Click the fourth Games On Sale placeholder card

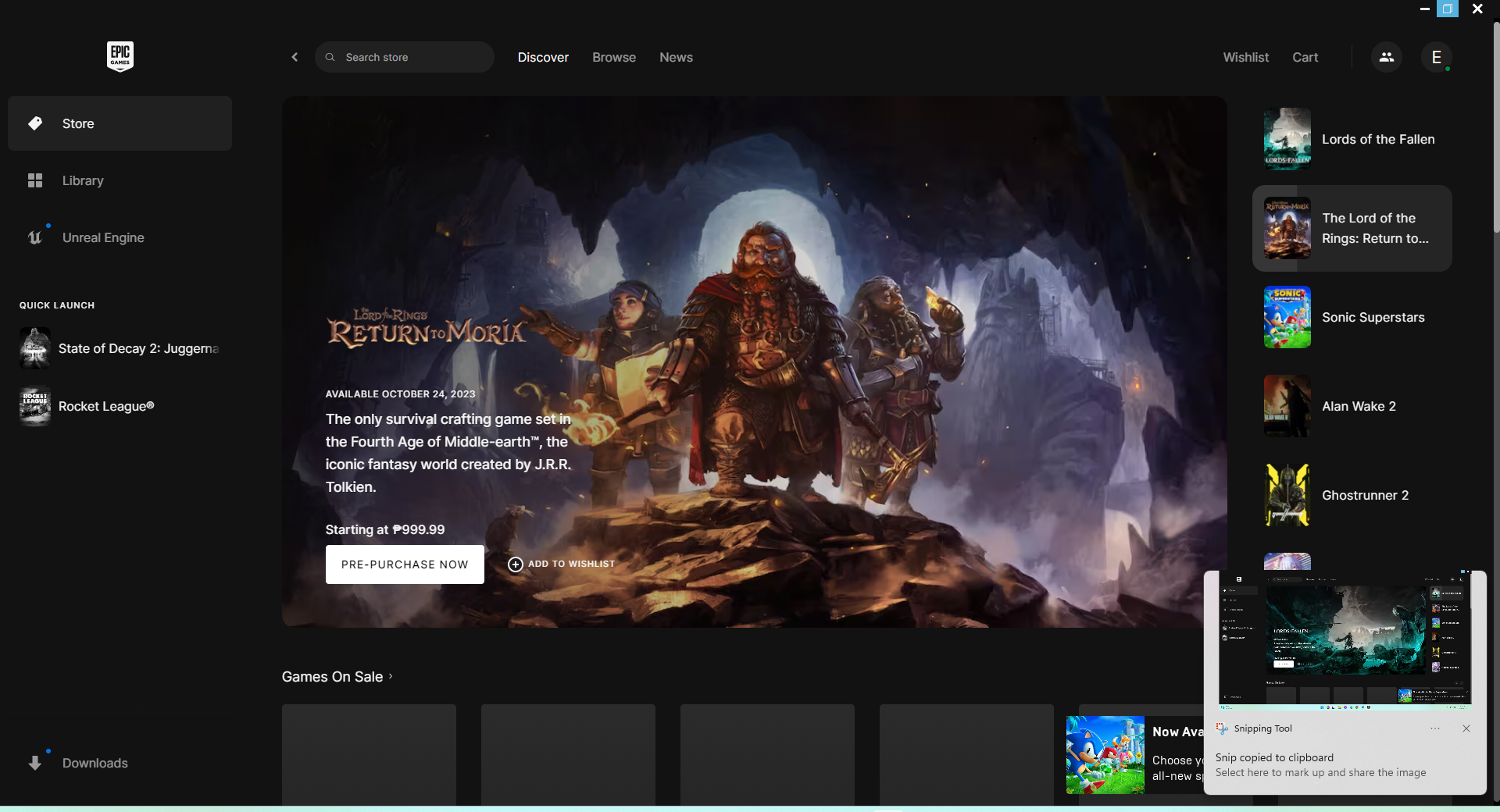point(966,755)
